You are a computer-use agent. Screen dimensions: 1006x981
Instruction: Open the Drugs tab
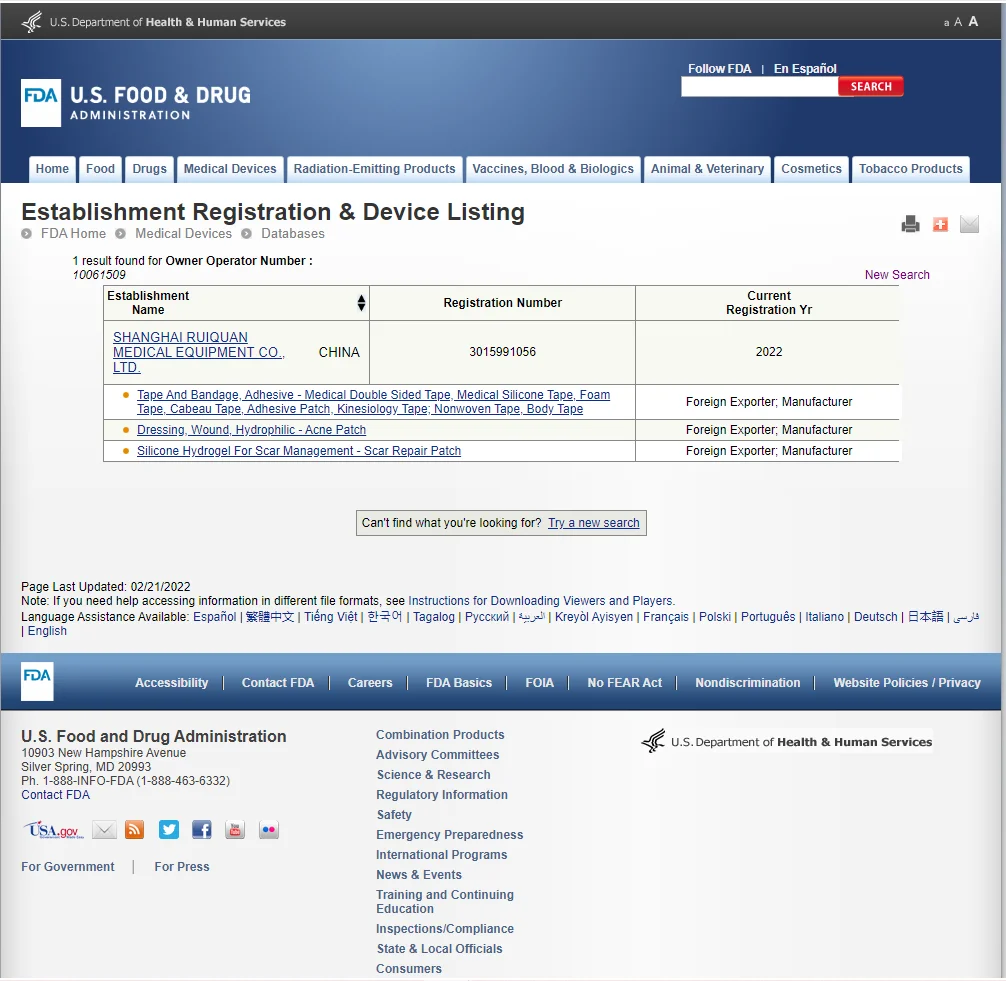pos(149,169)
